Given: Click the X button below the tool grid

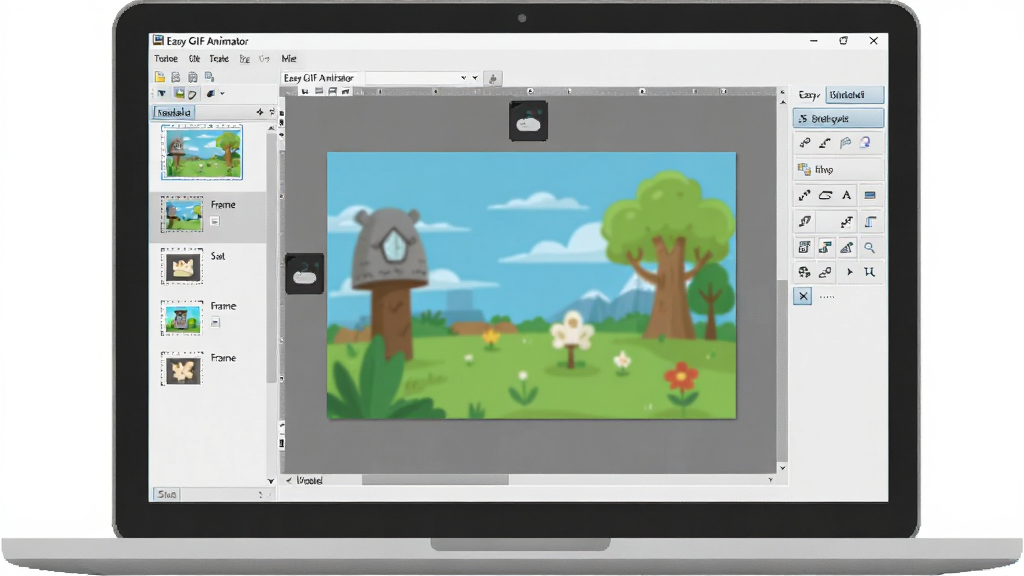Looking at the screenshot, I should [803, 296].
